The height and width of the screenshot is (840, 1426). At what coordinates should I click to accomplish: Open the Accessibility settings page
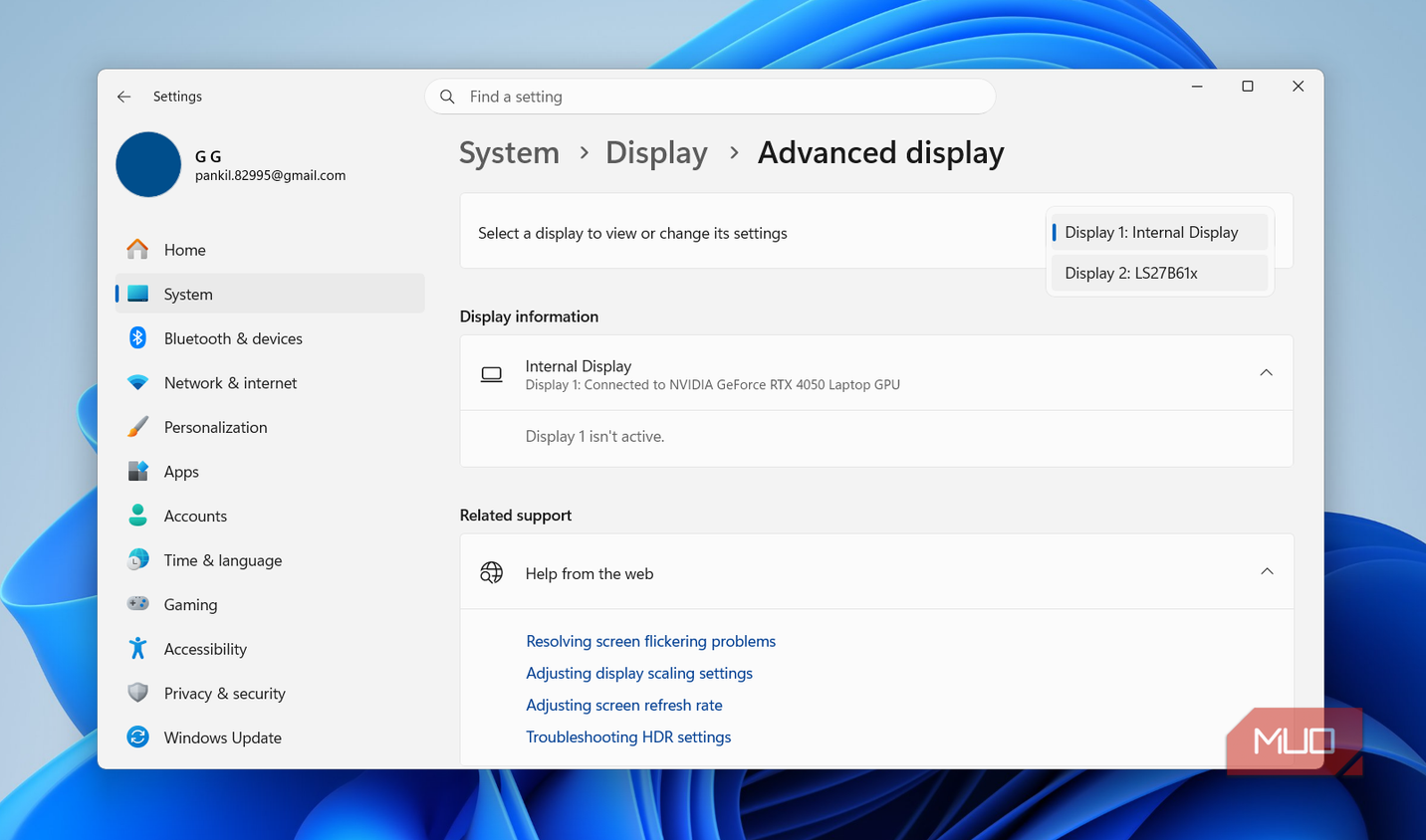pos(270,649)
